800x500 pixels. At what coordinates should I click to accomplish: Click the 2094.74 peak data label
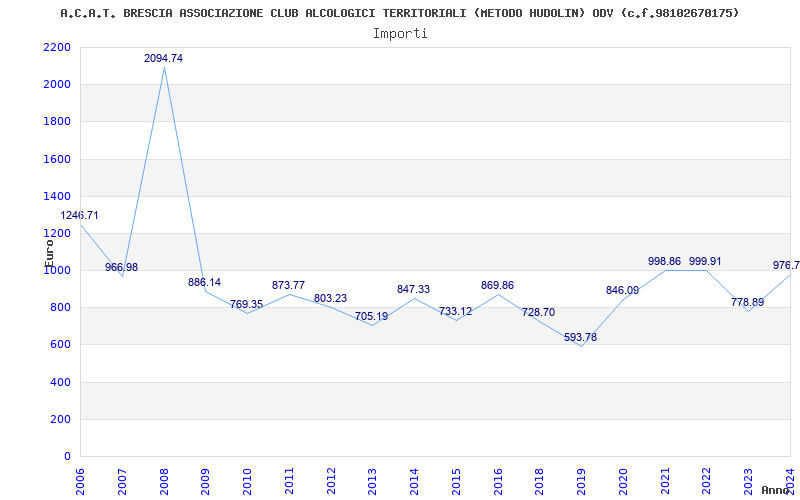(x=163, y=58)
